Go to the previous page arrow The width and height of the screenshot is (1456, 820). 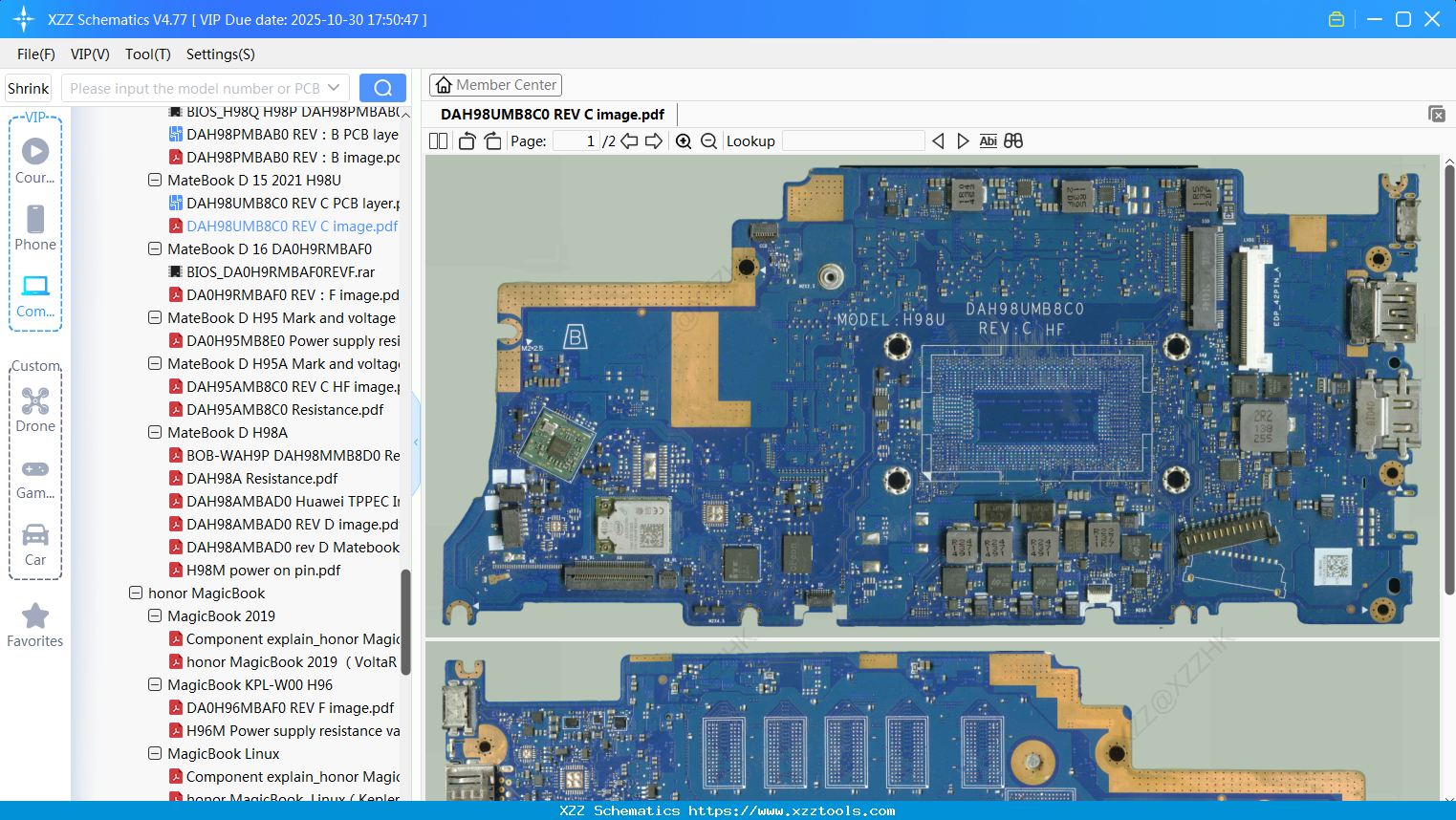coord(629,141)
